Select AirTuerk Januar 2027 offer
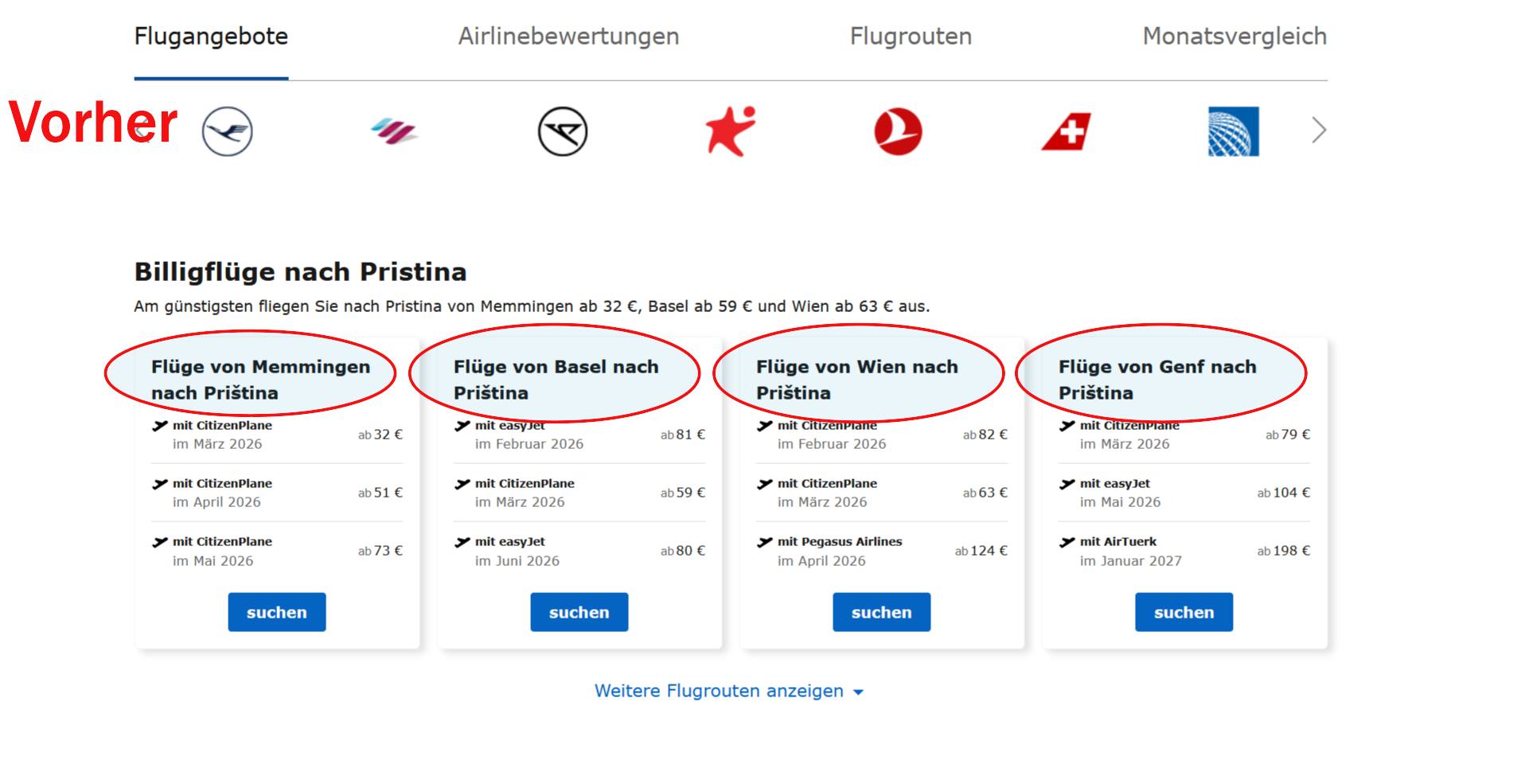The height and width of the screenshot is (784, 1525). [x=1184, y=551]
